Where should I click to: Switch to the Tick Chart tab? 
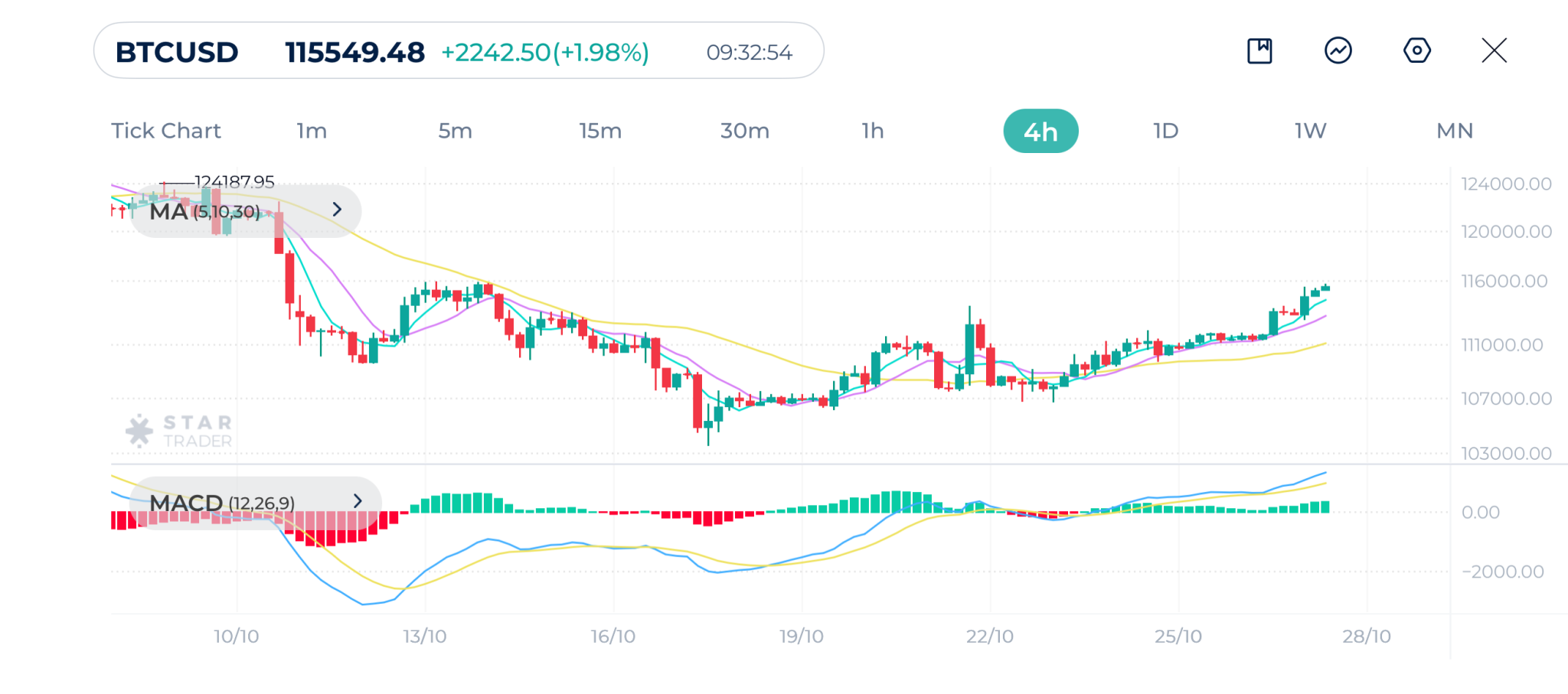[x=166, y=131]
